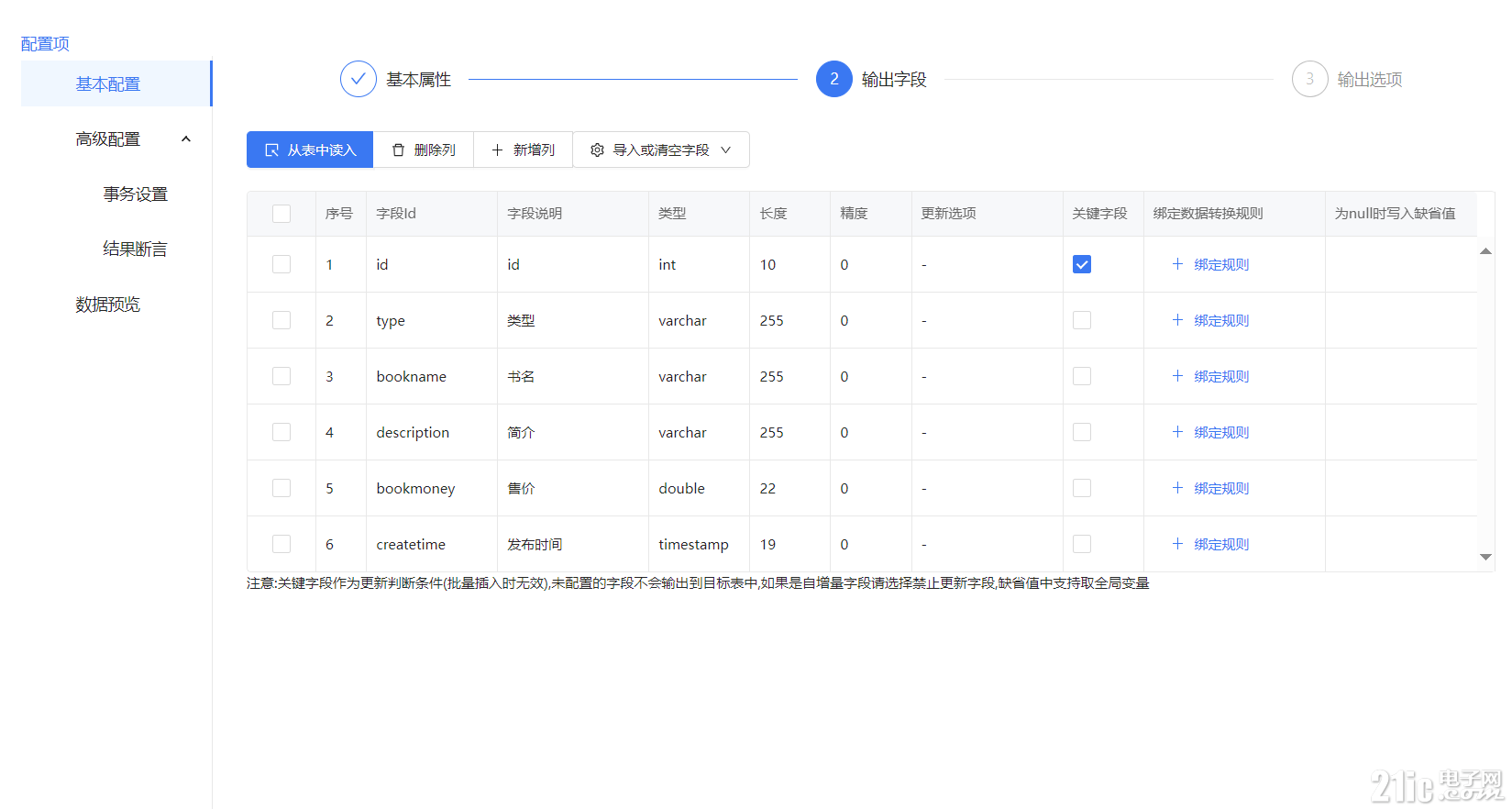Image resolution: width=1512 pixels, height=809 pixels.
Task: Go to step 3, 输出选项
Action: [x=1347, y=79]
